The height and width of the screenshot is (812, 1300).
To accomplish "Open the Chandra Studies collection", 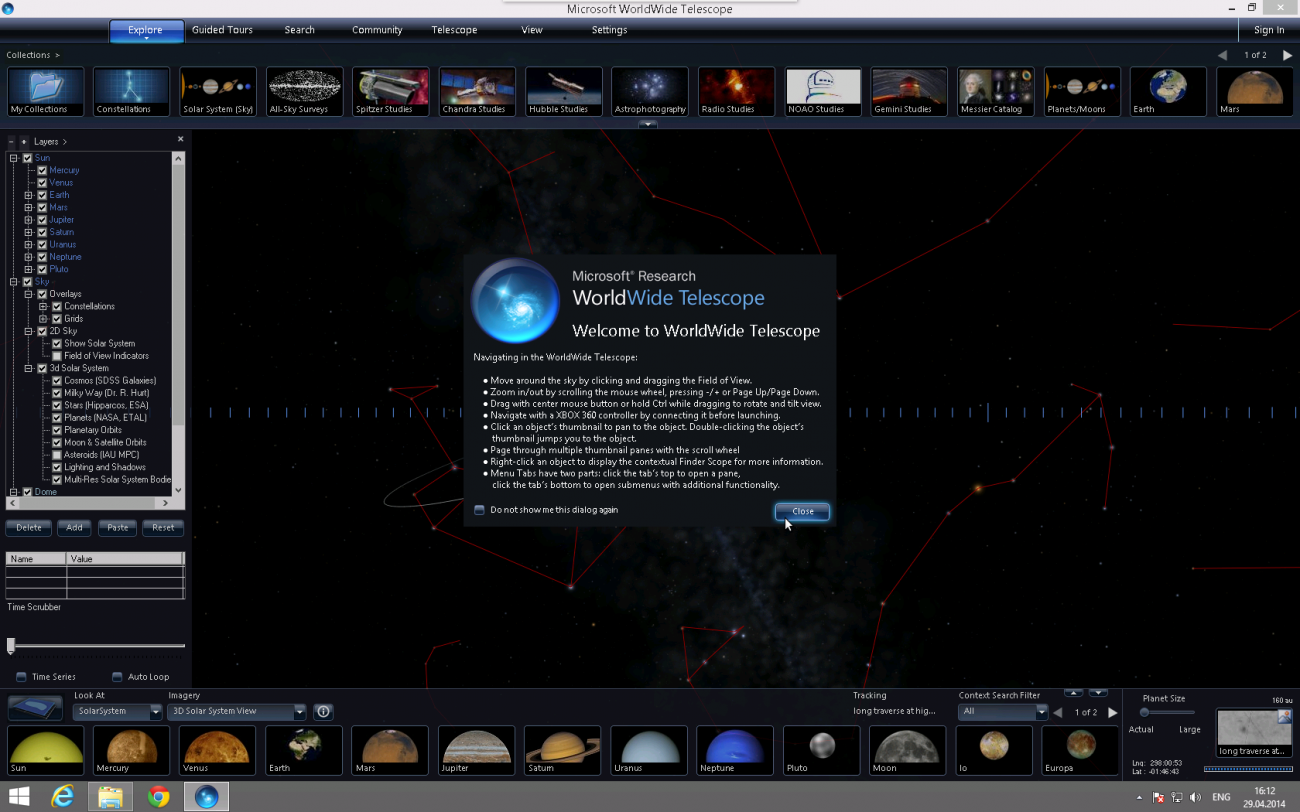I will [x=478, y=92].
